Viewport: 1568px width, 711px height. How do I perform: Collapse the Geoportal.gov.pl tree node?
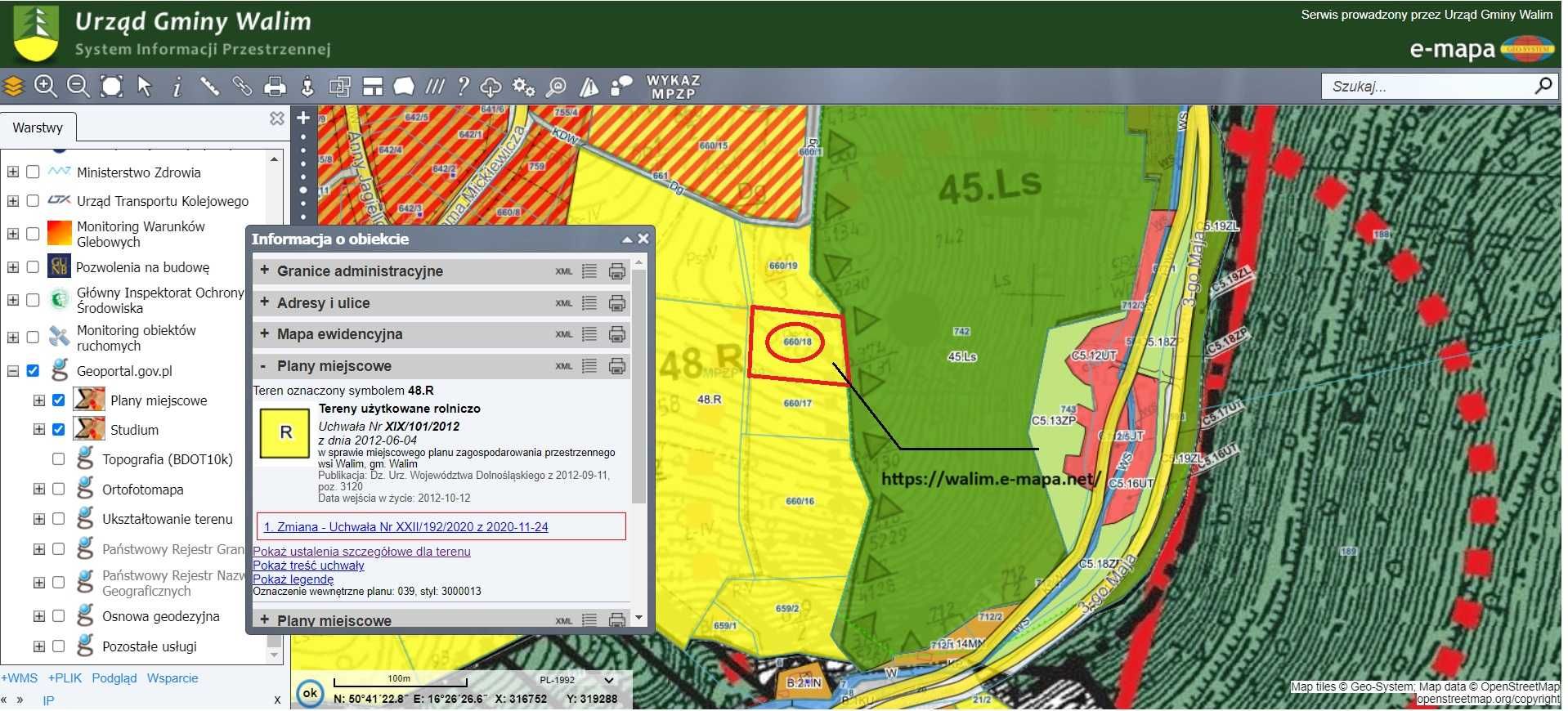coord(13,371)
